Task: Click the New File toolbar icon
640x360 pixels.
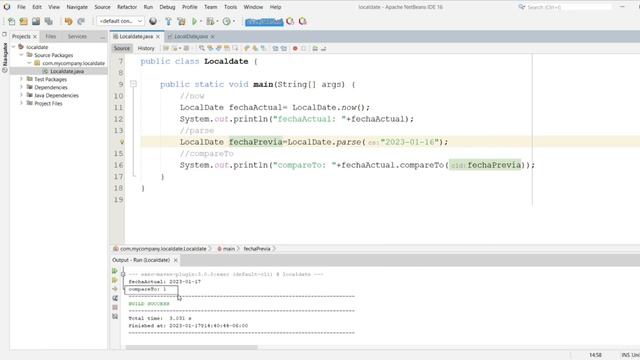Action: (x=11, y=21)
